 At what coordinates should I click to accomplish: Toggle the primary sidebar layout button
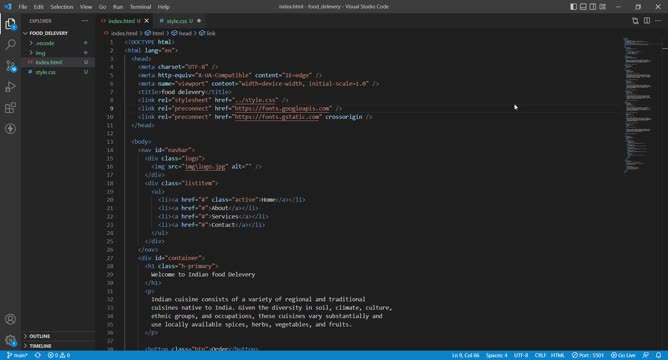pyautogui.click(x=573, y=6)
